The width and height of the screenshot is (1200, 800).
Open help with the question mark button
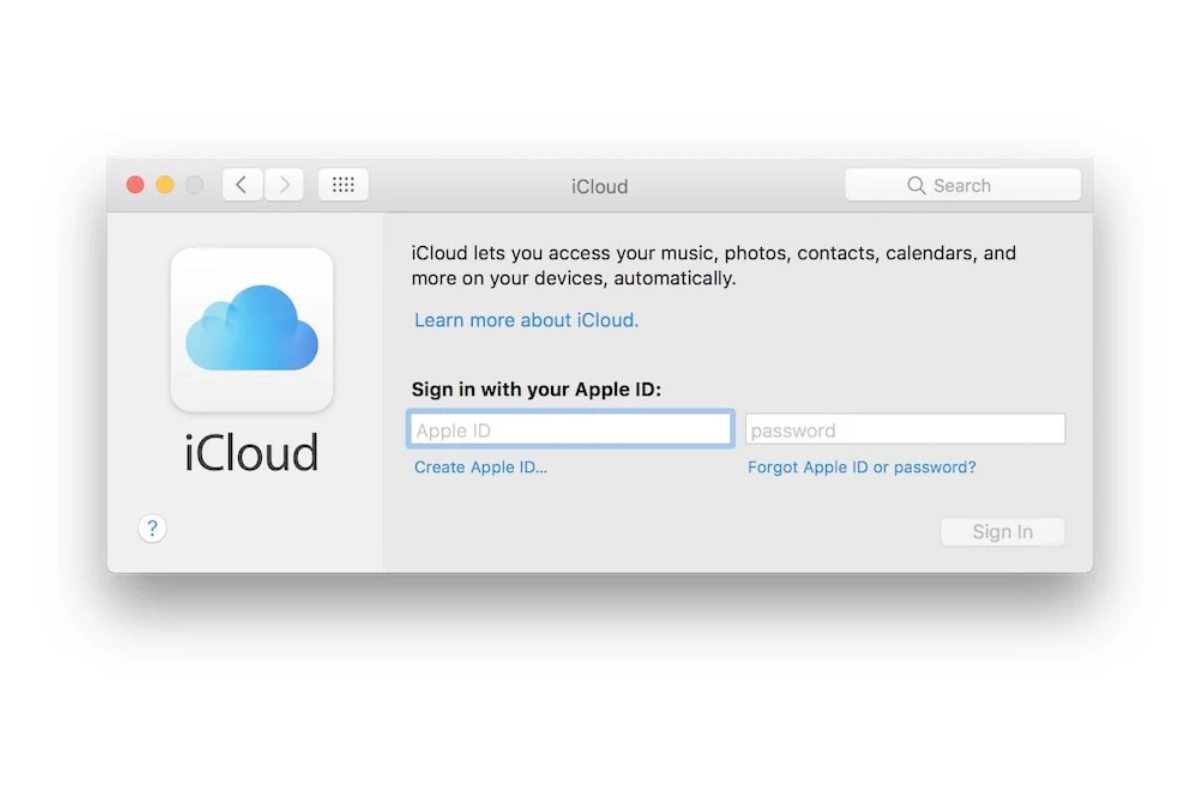point(152,529)
